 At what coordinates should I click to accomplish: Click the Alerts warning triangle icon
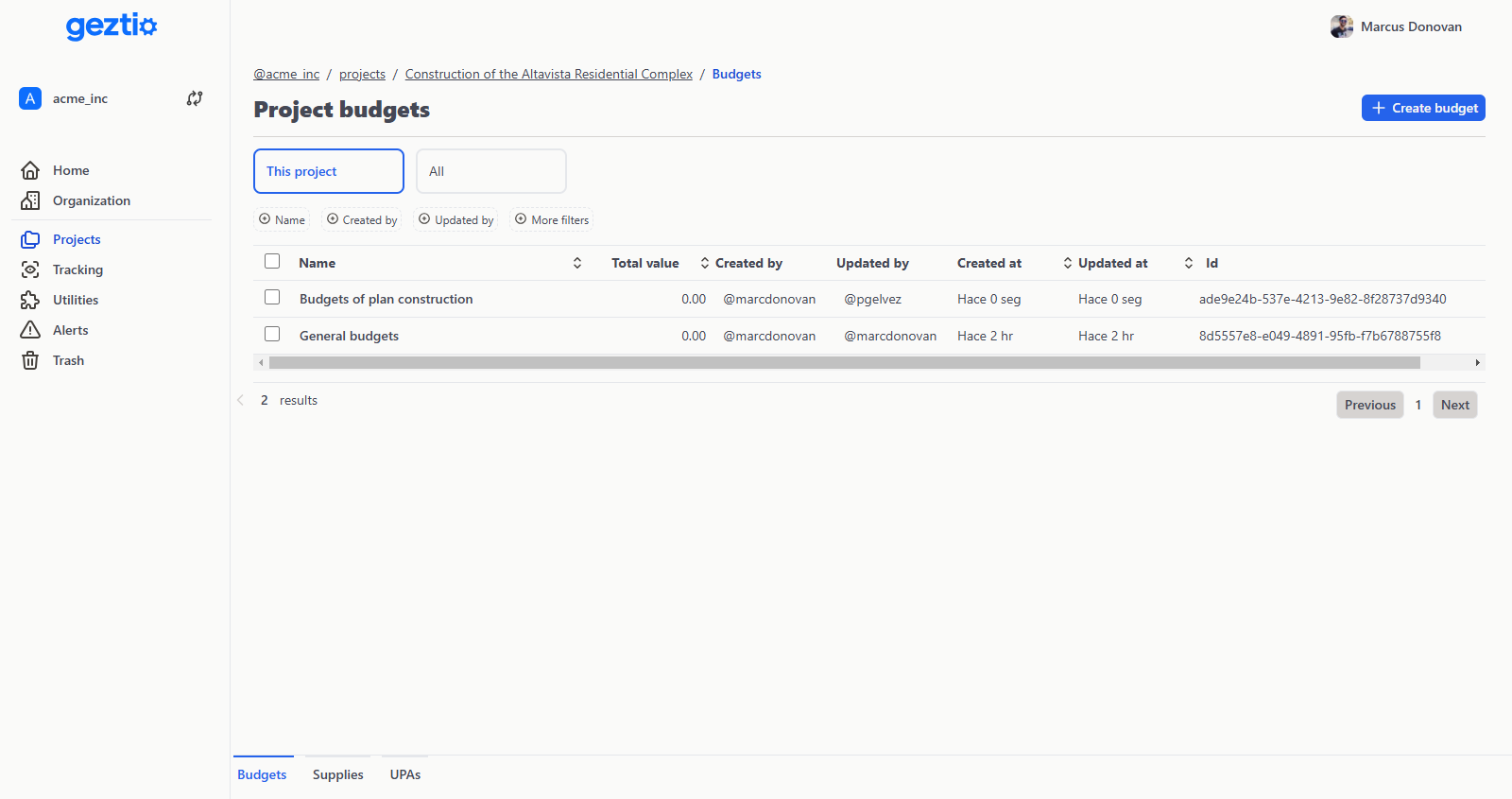pyautogui.click(x=30, y=330)
